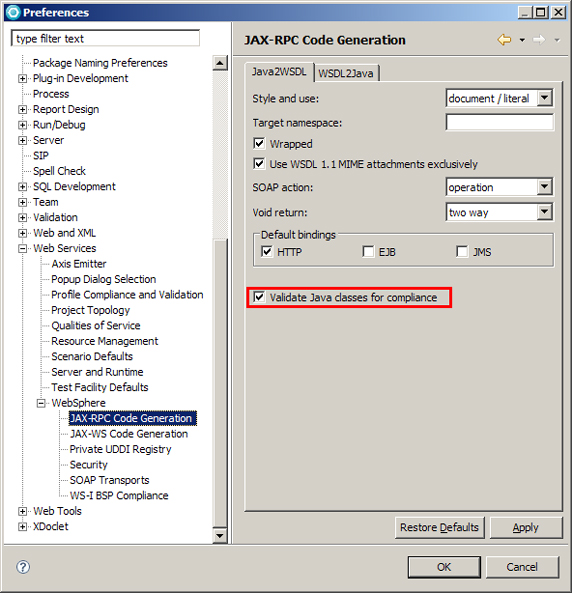Image resolution: width=572 pixels, height=593 pixels.
Task: Select Project Topology in the tree
Action: click(90, 310)
